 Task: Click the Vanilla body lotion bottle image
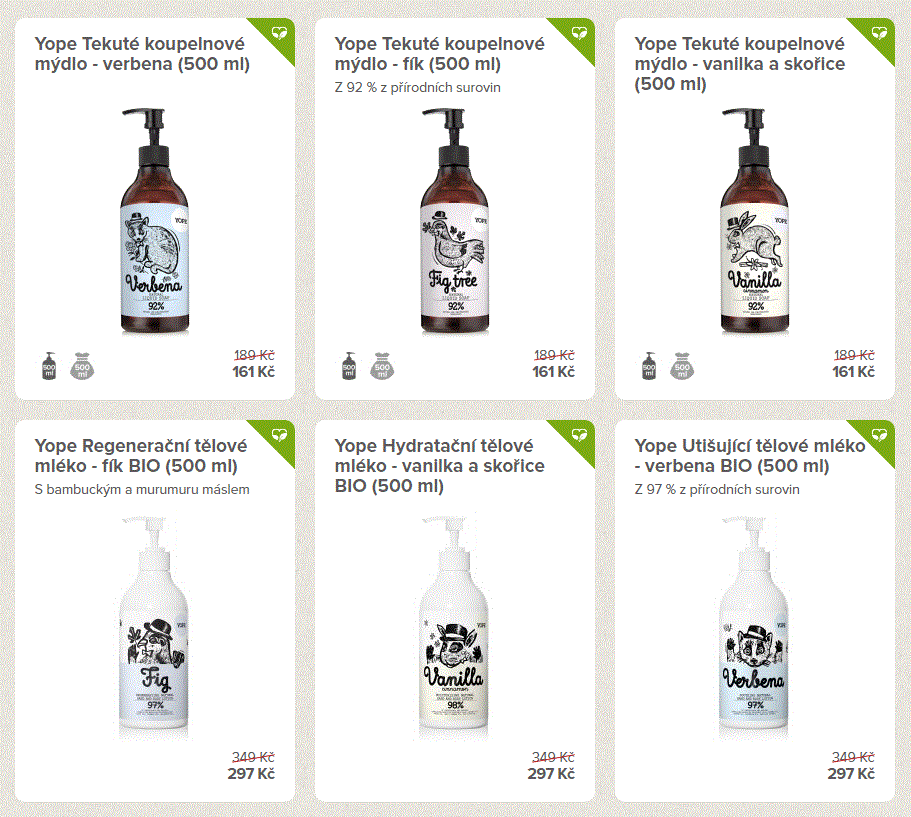[x=454, y=628]
